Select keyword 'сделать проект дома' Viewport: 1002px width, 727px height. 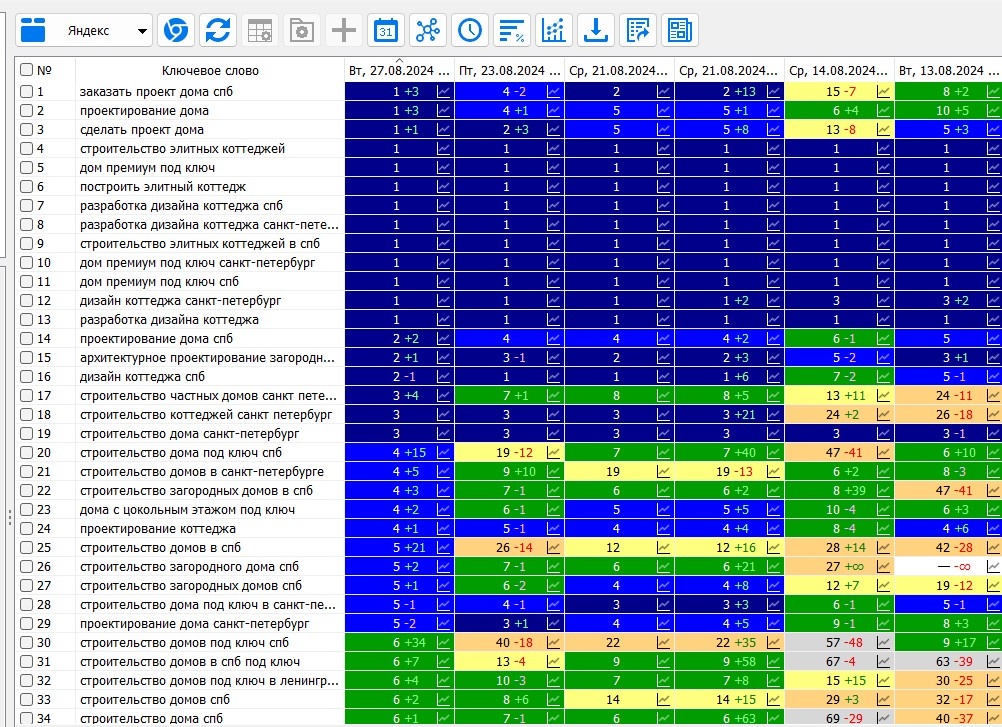pos(142,130)
